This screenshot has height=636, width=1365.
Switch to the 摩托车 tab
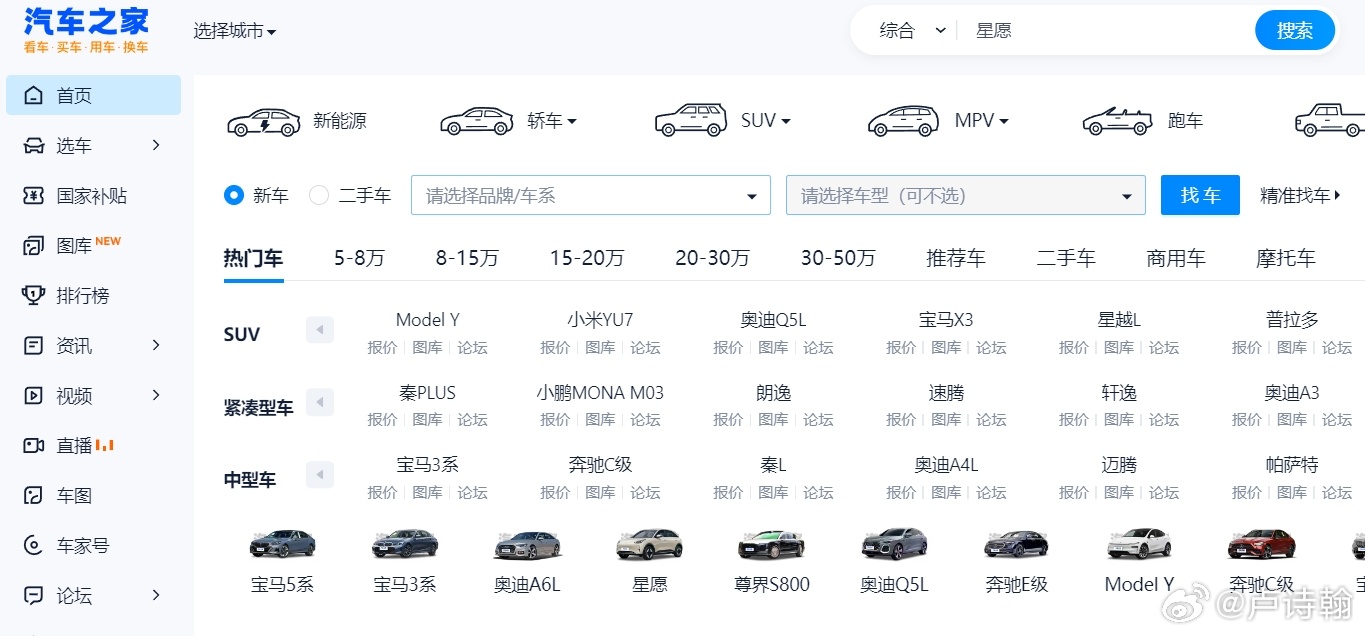1286,259
